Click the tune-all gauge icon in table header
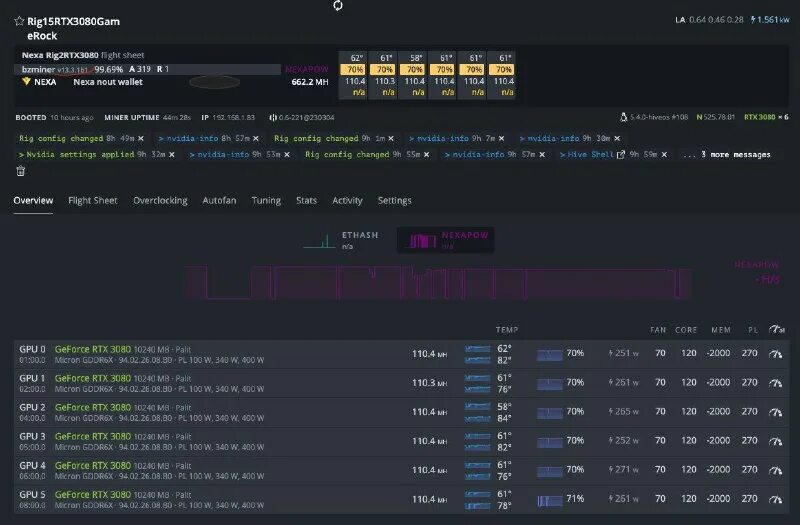The width and height of the screenshot is (800, 525). (777, 330)
